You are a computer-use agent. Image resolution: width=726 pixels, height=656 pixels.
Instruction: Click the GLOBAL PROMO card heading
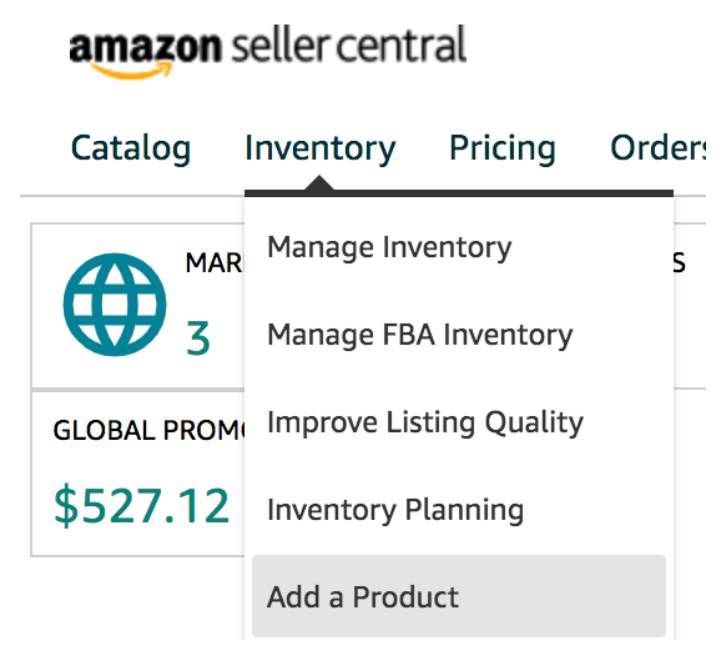(149, 430)
